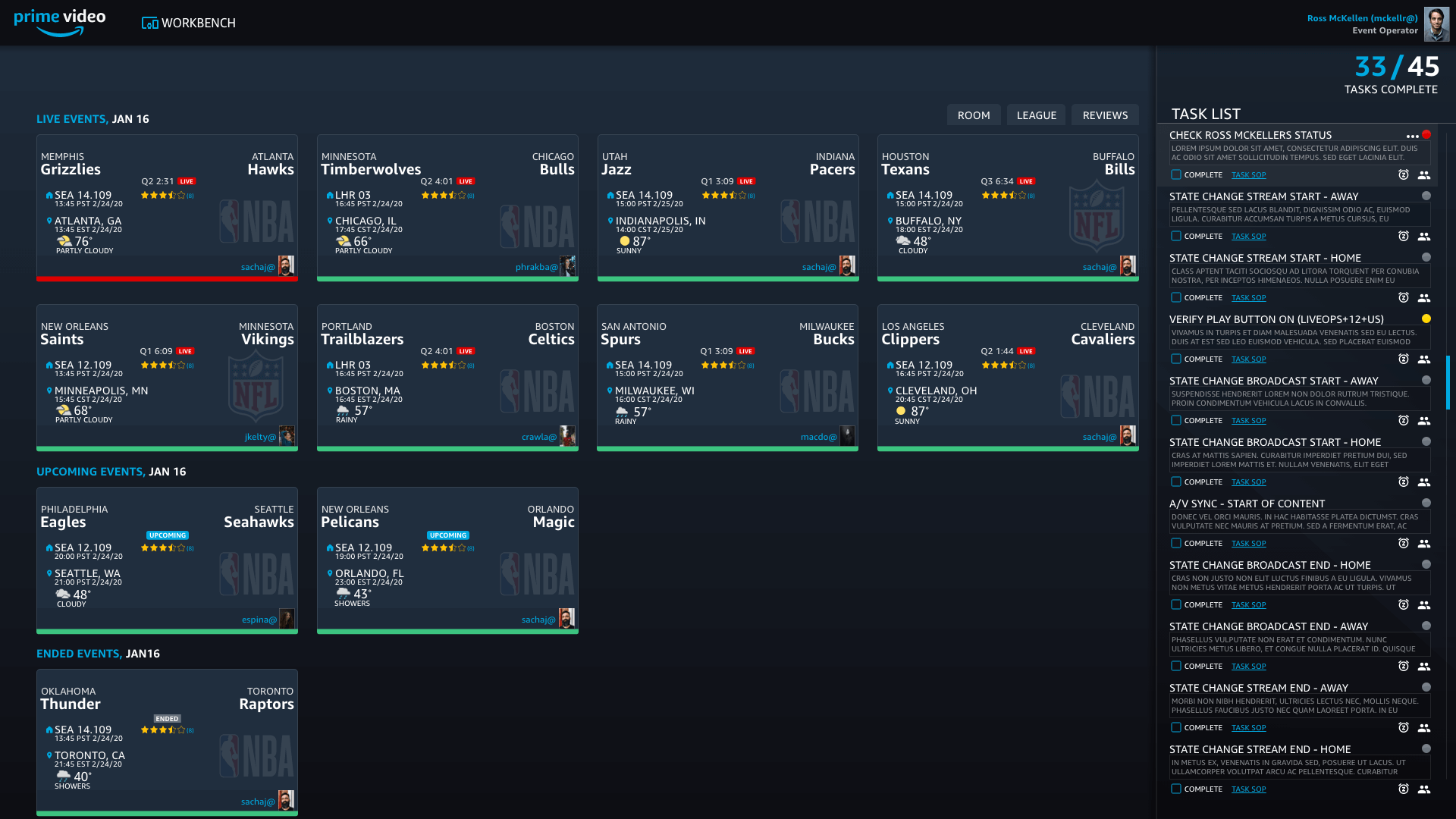Open assignees for State Change Stream End - Away
The width and height of the screenshot is (1456, 819).
pyautogui.click(x=1424, y=728)
